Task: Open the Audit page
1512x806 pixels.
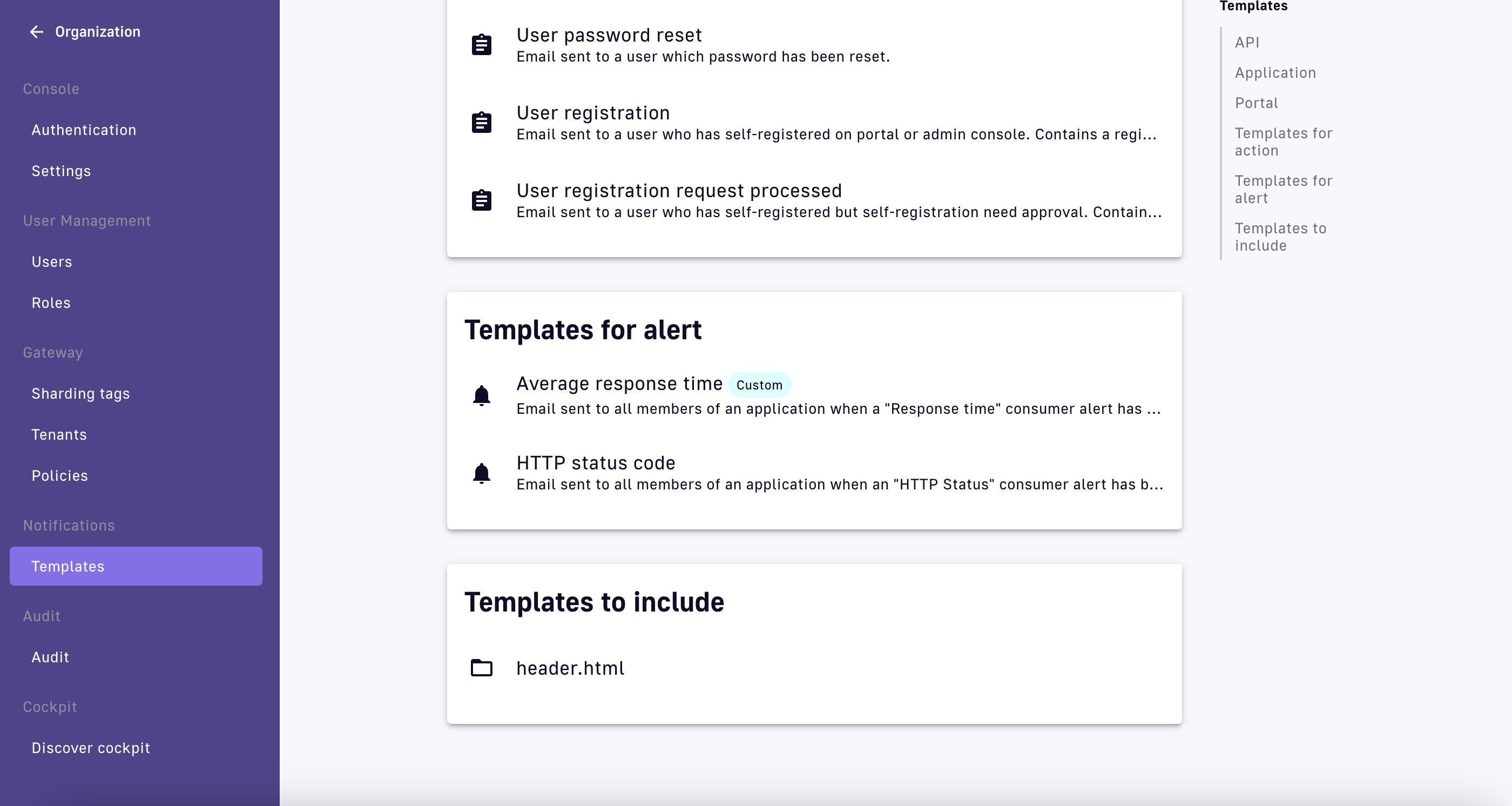Action: coord(50,657)
